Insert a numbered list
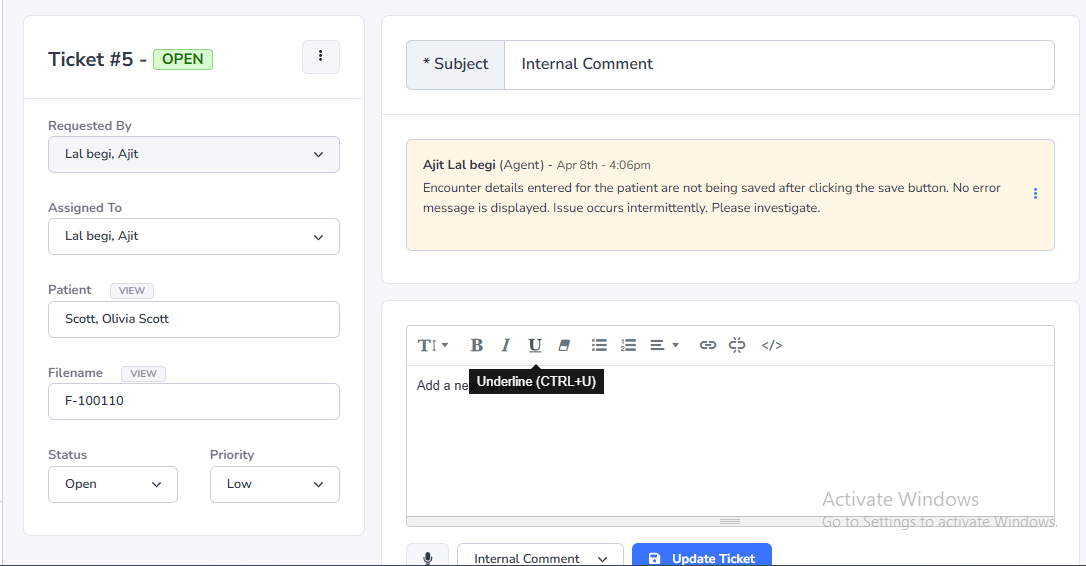The image size is (1086, 566). (628, 345)
